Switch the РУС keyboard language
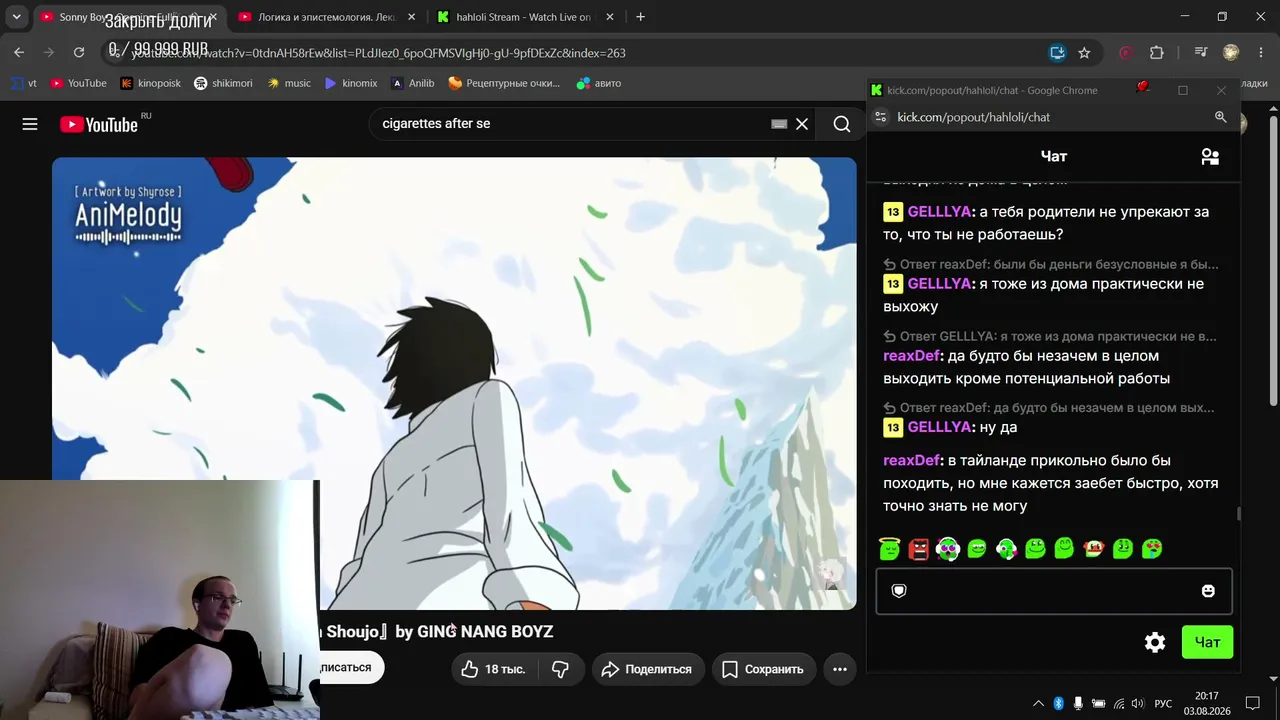The height and width of the screenshot is (720, 1280). click(x=1163, y=703)
